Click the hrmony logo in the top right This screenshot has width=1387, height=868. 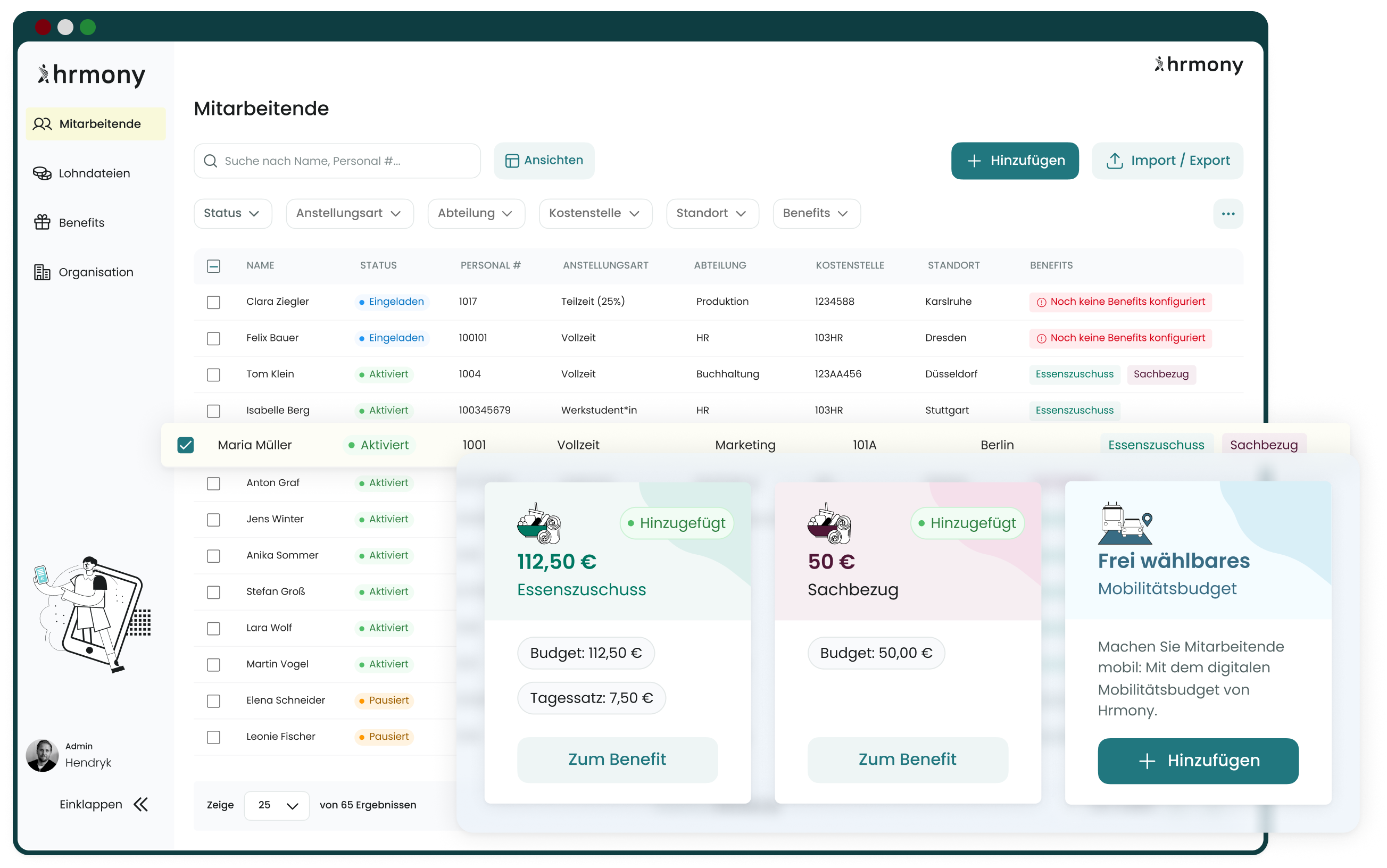pos(1198,65)
